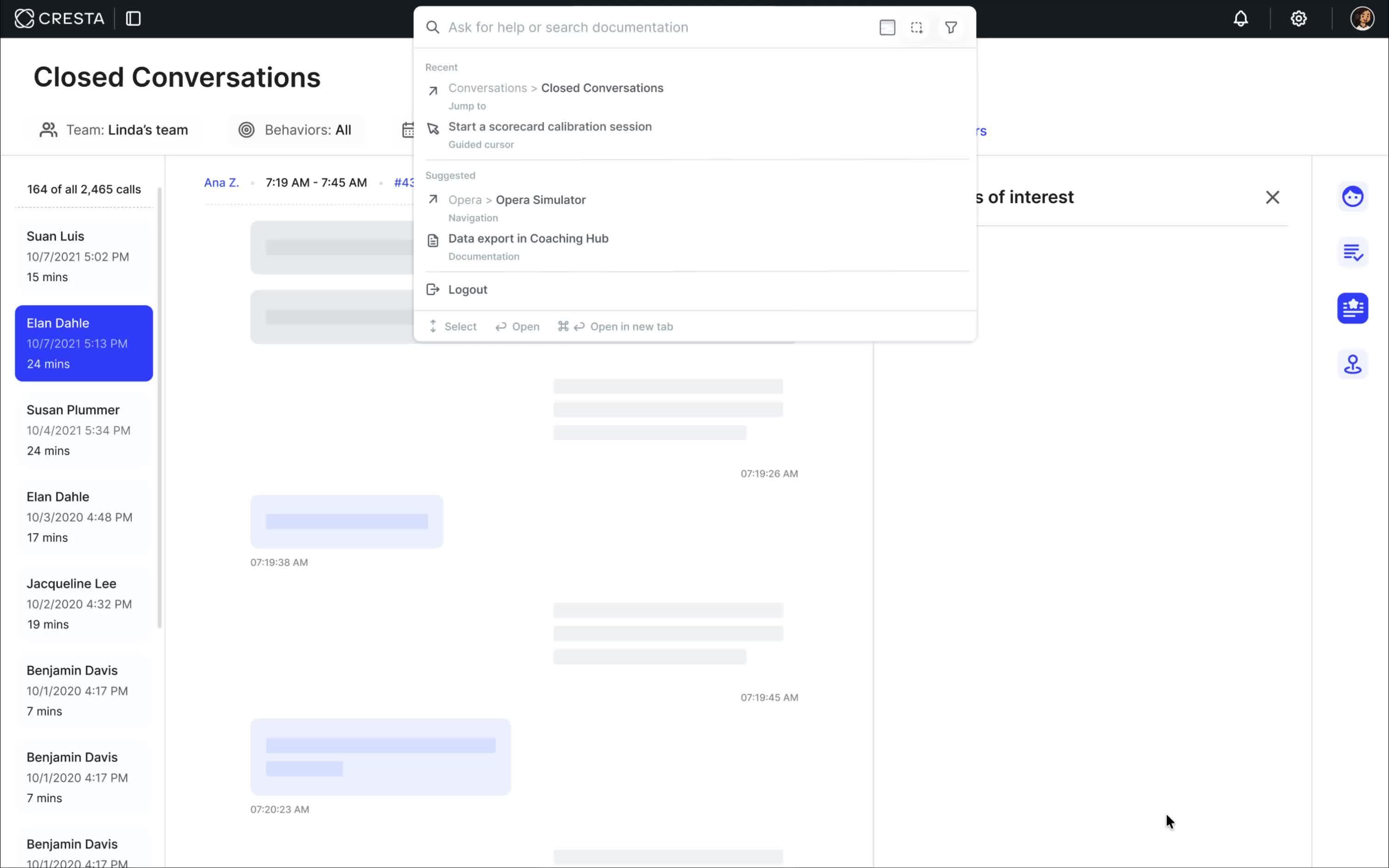Image resolution: width=1389 pixels, height=868 pixels.
Task: Click the user profile avatar
Action: tap(1361, 19)
